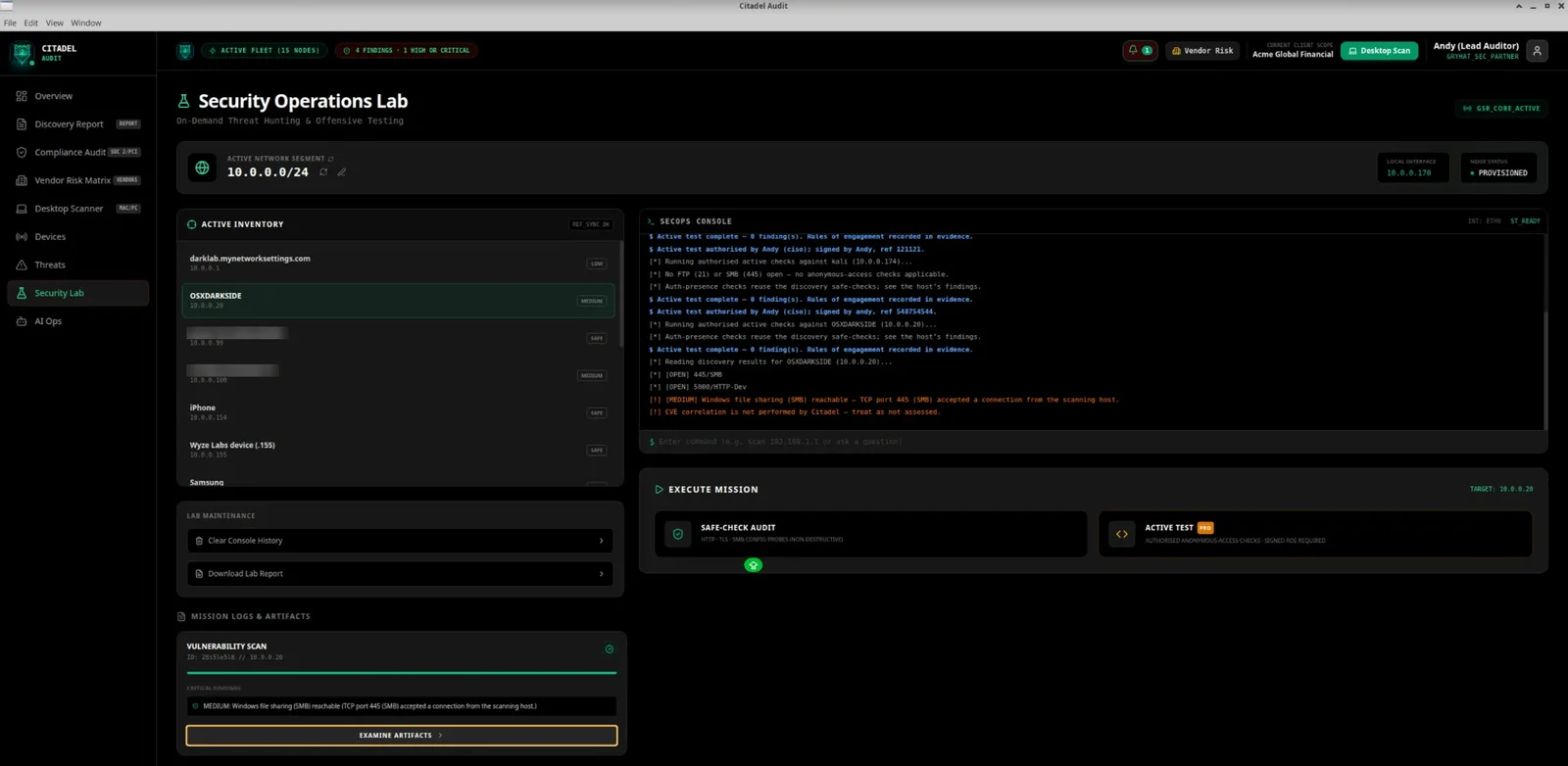Click the chevron on Clear Console History
Image resolution: width=1568 pixels, height=766 pixels.
point(602,541)
